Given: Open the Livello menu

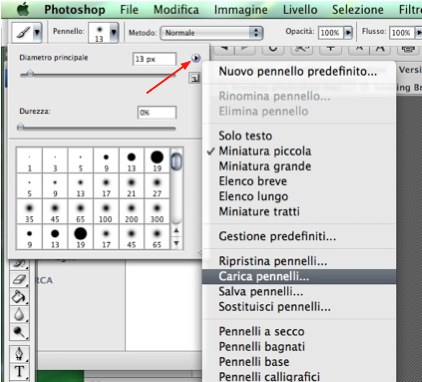Looking at the screenshot, I should click(300, 9).
